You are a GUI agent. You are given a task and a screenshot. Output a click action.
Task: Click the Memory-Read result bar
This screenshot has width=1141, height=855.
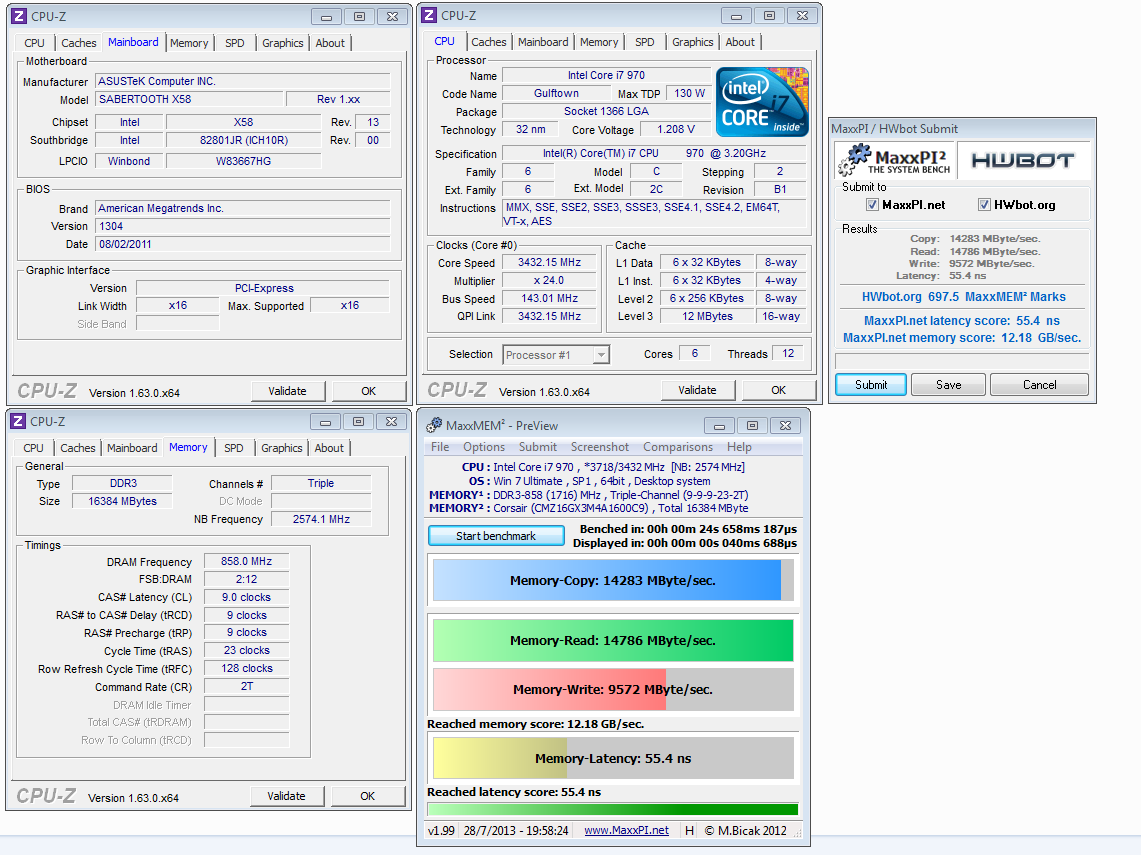[613, 640]
